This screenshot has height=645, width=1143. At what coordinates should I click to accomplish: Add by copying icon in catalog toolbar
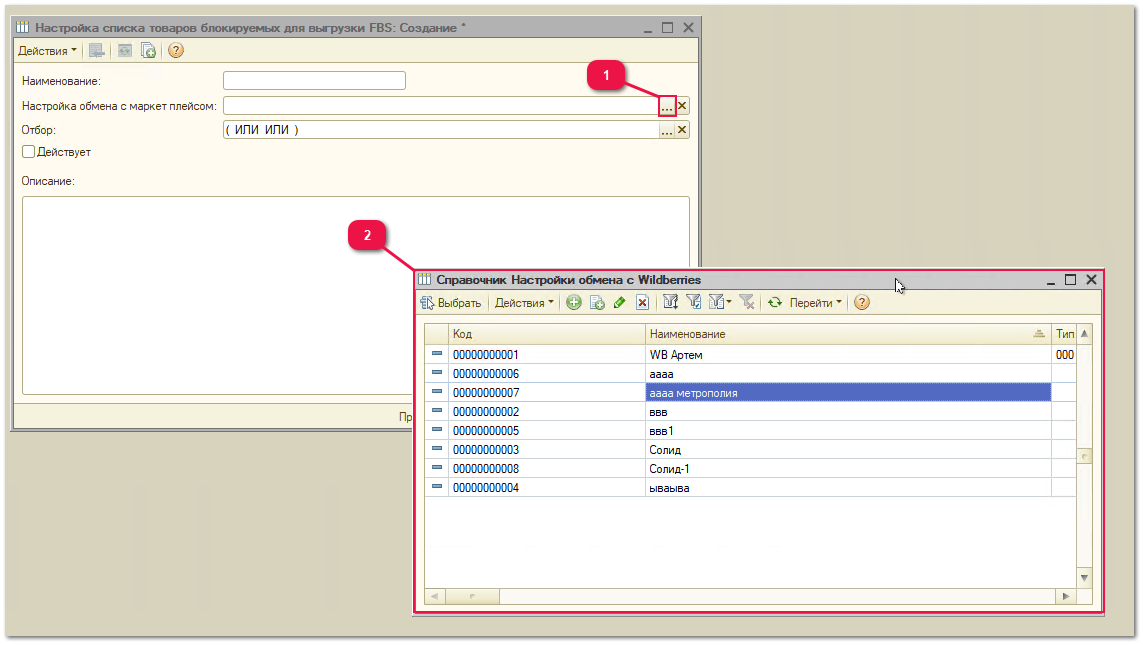tap(597, 302)
